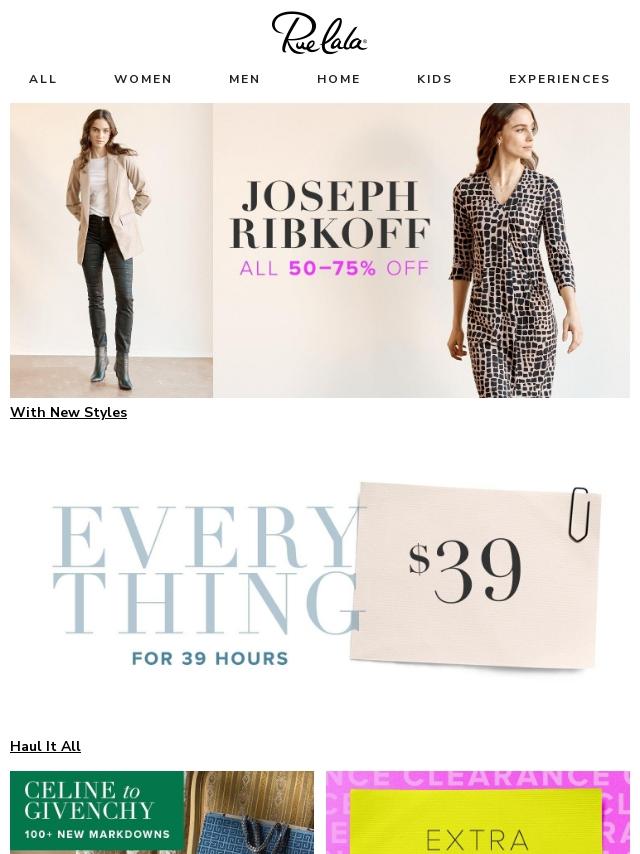Image resolution: width=640 pixels, height=854 pixels.
Task: Open the EXPERIENCES category
Action: click(x=559, y=79)
